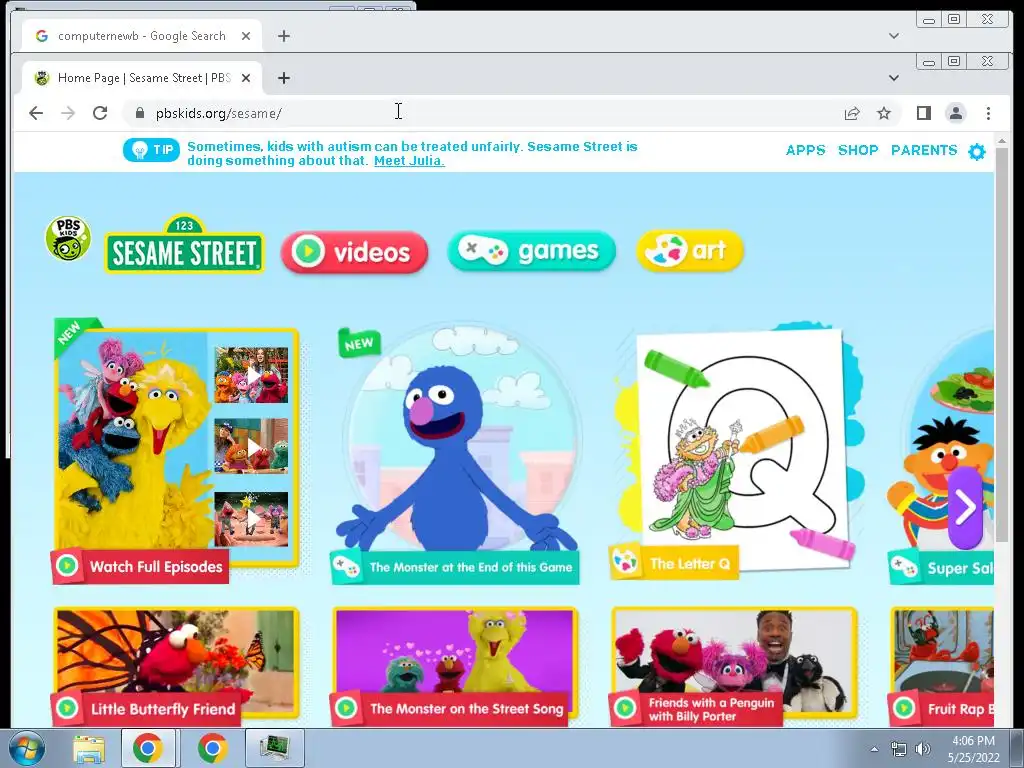Open the videos section
Image resolution: width=1024 pixels, height=768 pixels.
pyautogui.click(x=355, y=251)
